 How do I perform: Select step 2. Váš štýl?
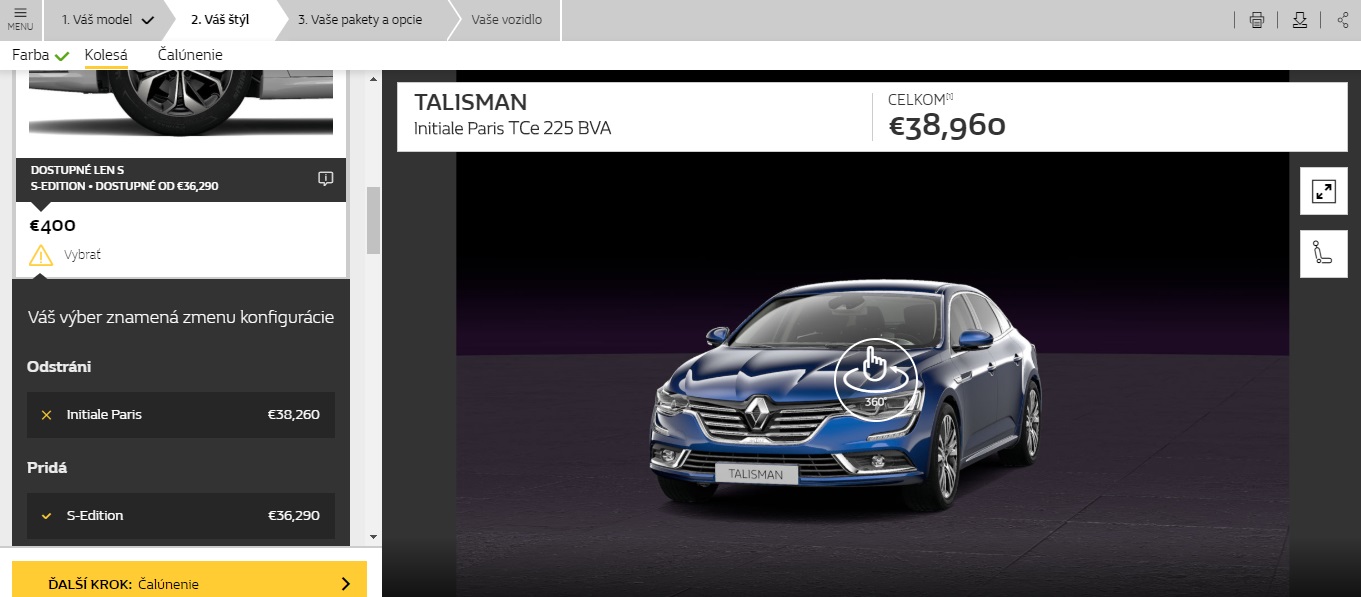click(220, 20)
